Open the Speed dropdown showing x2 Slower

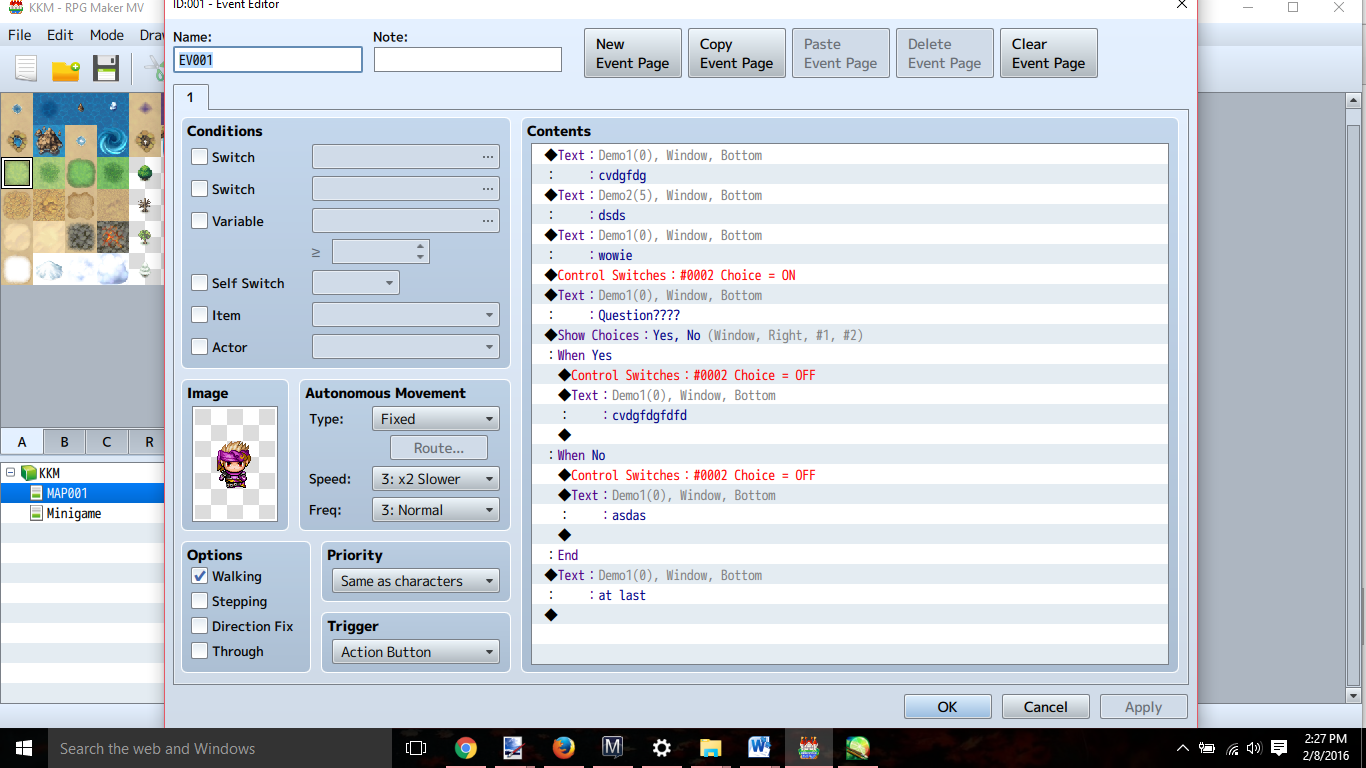tap(435, 479)
